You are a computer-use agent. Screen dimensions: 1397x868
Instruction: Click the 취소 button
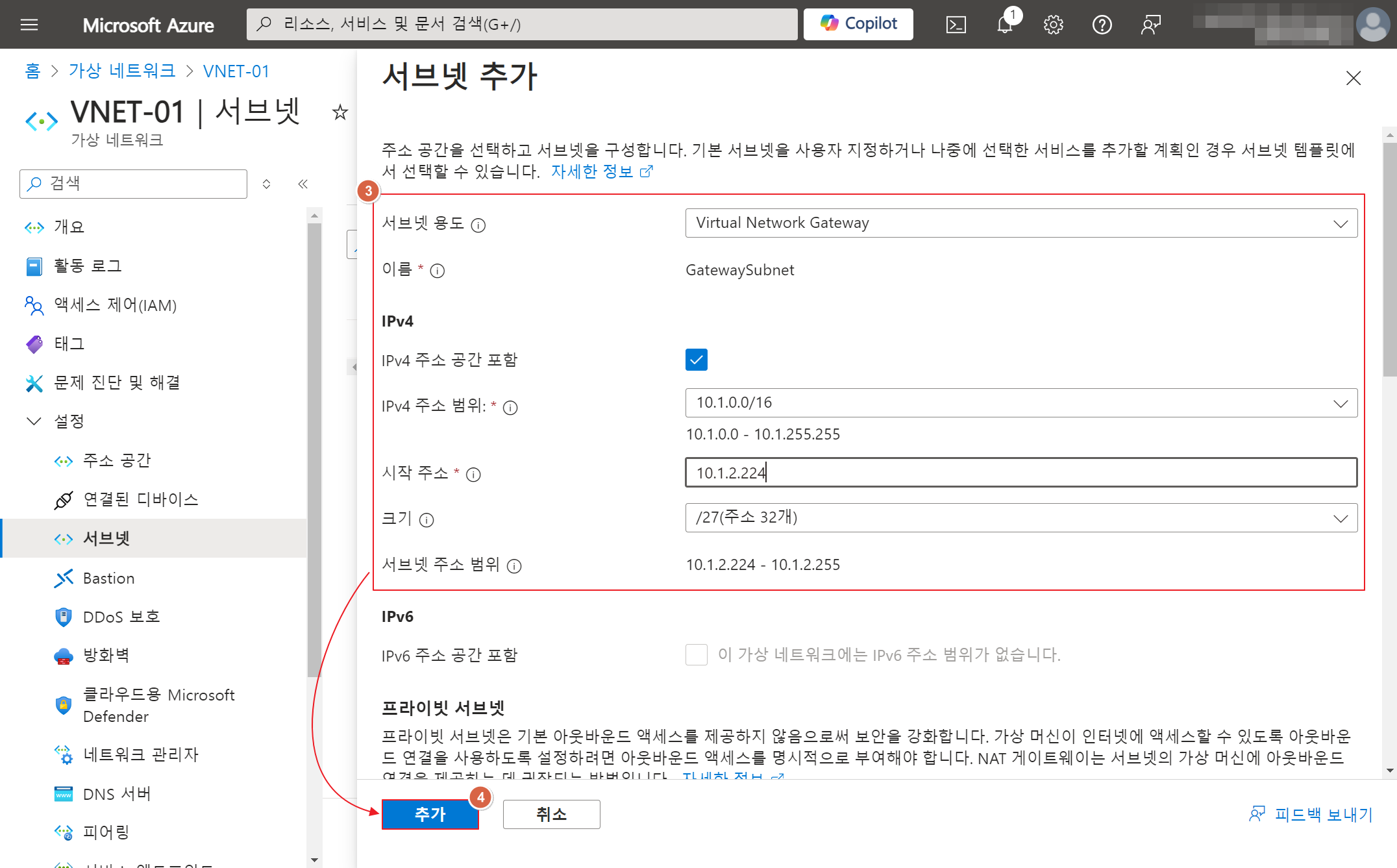551,814
